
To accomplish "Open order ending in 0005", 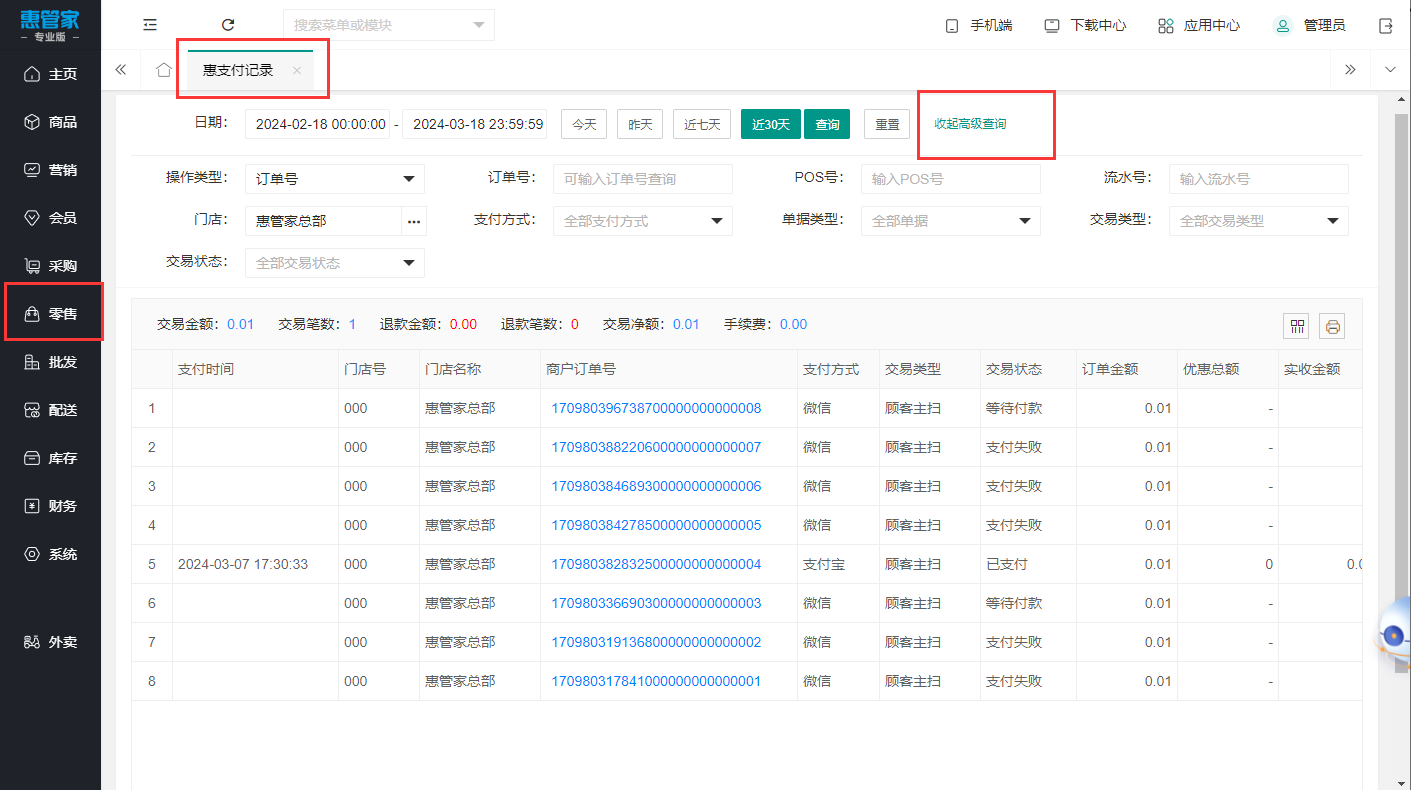I will click(656, 525).
